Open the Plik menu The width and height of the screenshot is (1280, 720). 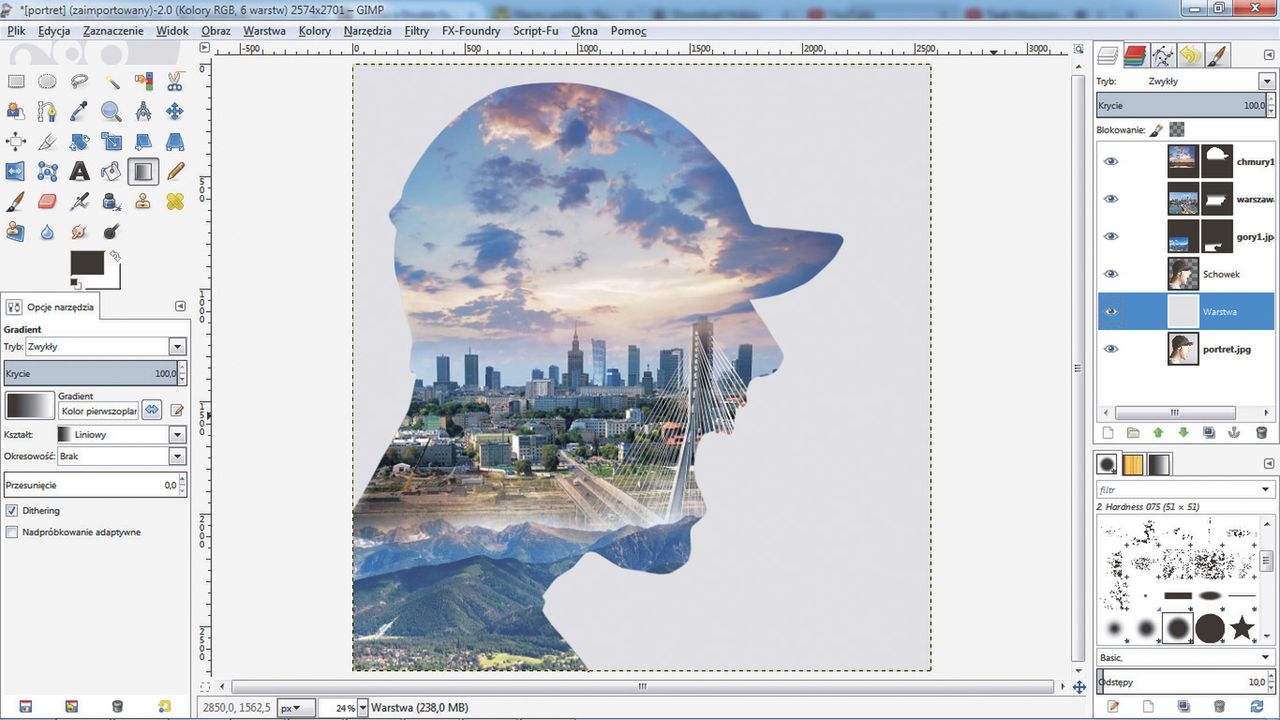[16, 31]
